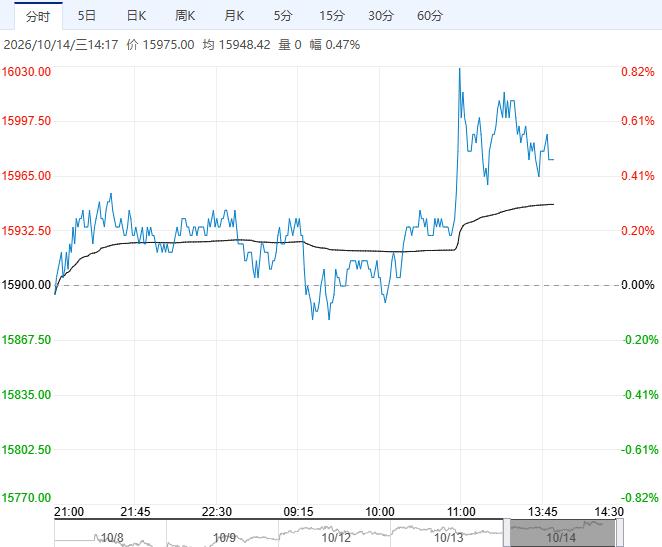Switch to the 60分 interval tab
This screenshot has width=662, height=547.
coord(430,16)
